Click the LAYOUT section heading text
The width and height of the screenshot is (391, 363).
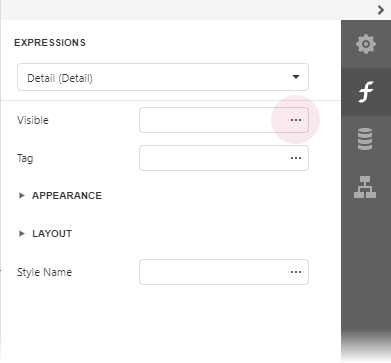pos(52,234)
